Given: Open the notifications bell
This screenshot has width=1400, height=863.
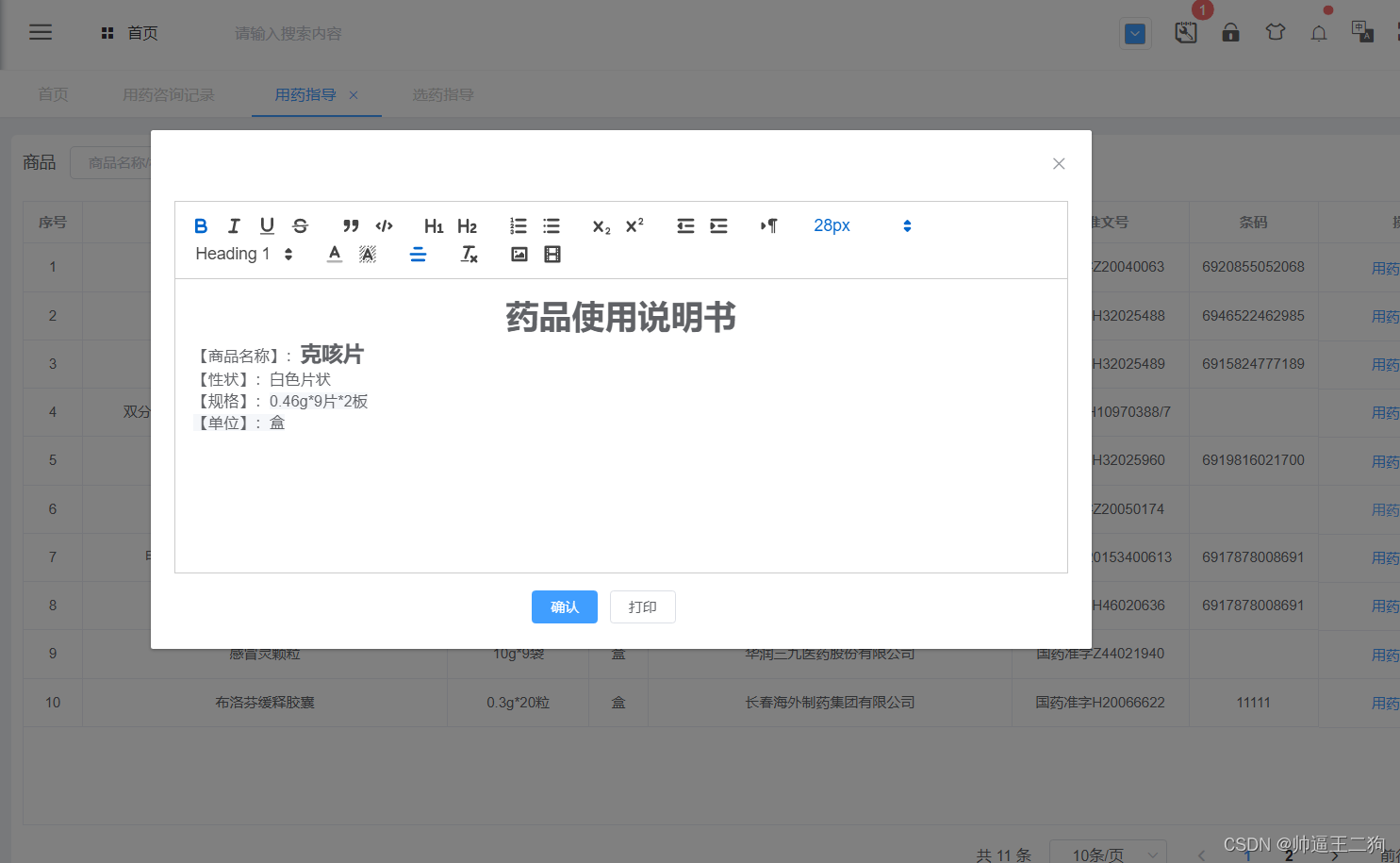Looking at the screenshot, I should click(1319, 33).
